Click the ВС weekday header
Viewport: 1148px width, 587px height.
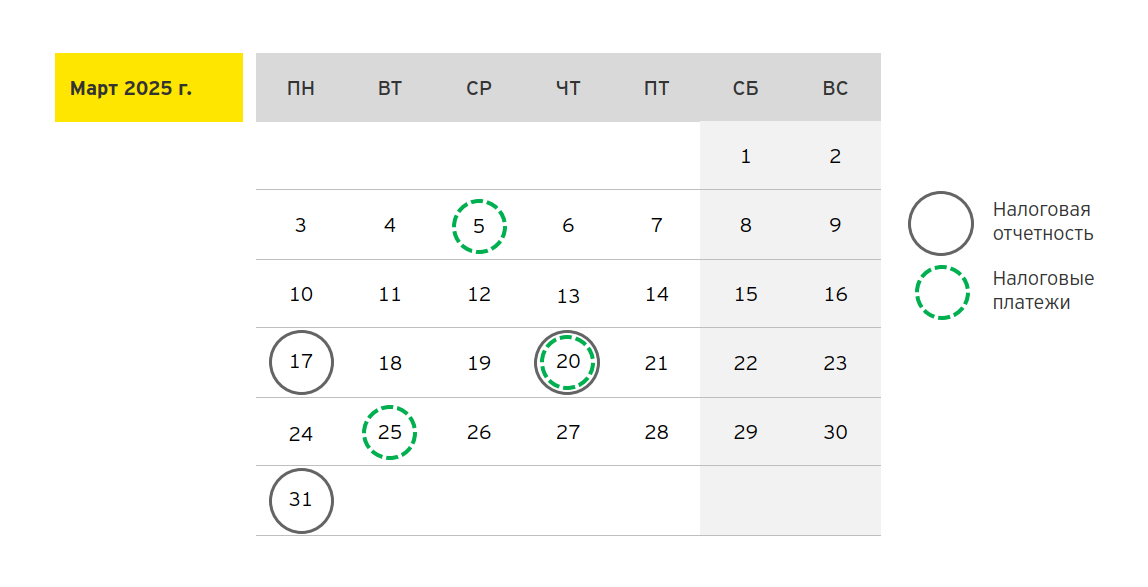point(835,88)
